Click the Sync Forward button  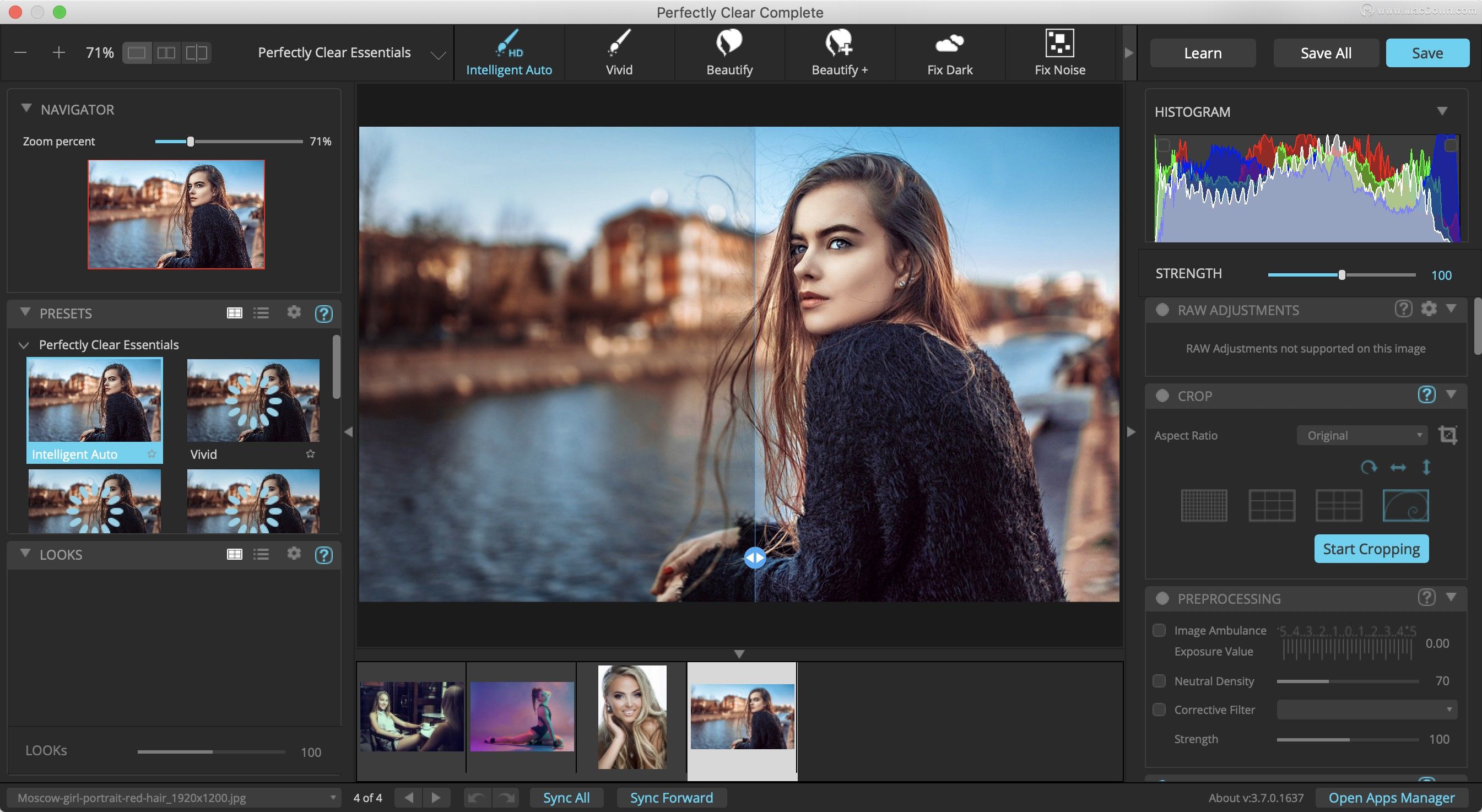point(671,797)
